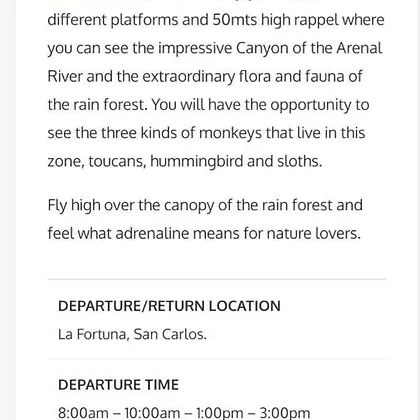Click the word 'hummingbird' in the paragraph
Viewport: 420px width, 420px height.
[197, 162]
